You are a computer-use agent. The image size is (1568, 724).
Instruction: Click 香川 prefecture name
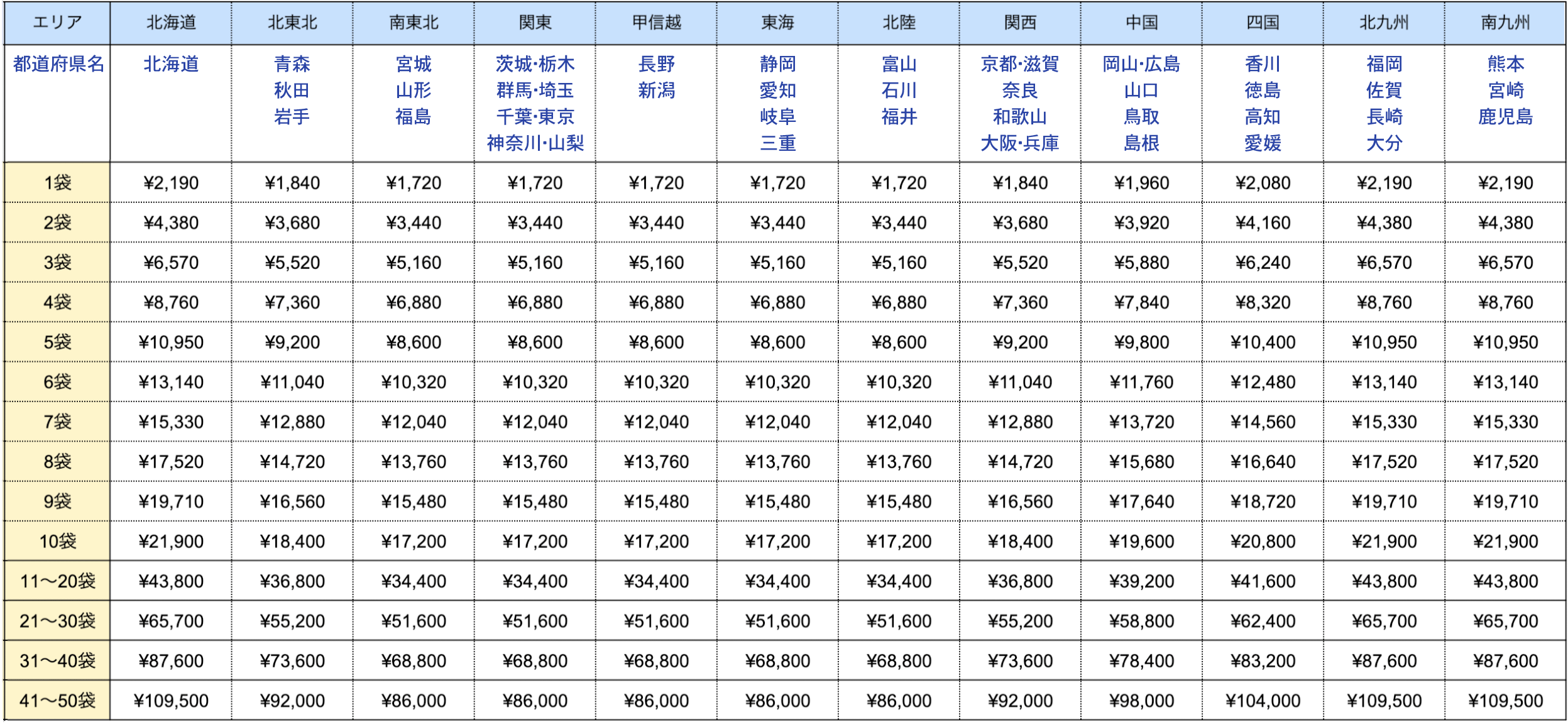(x=1263, y=64)
